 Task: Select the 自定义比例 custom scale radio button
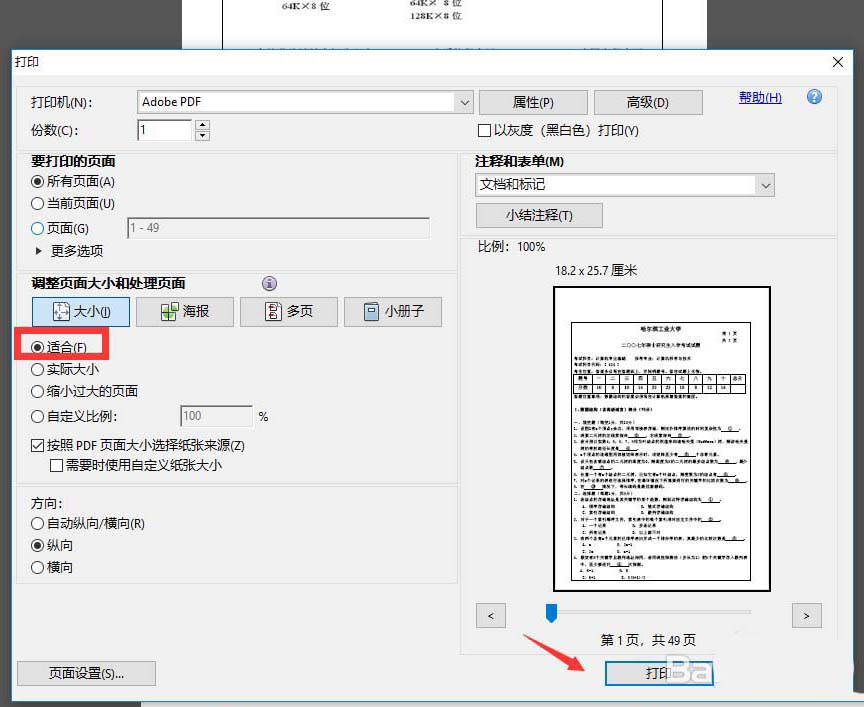tap(37, 417)
